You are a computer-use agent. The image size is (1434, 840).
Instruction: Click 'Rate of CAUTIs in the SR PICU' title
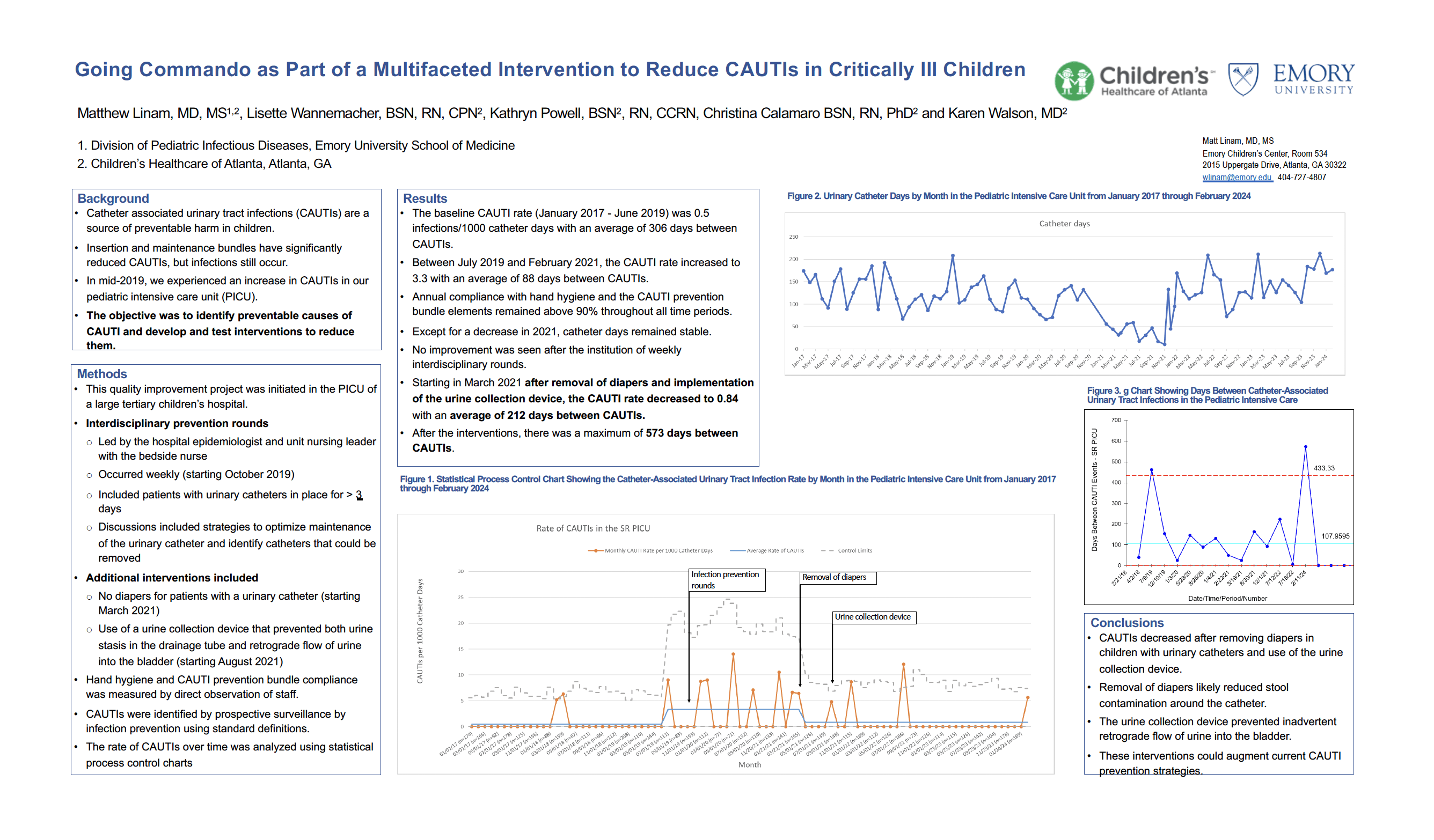coord(593,528)
